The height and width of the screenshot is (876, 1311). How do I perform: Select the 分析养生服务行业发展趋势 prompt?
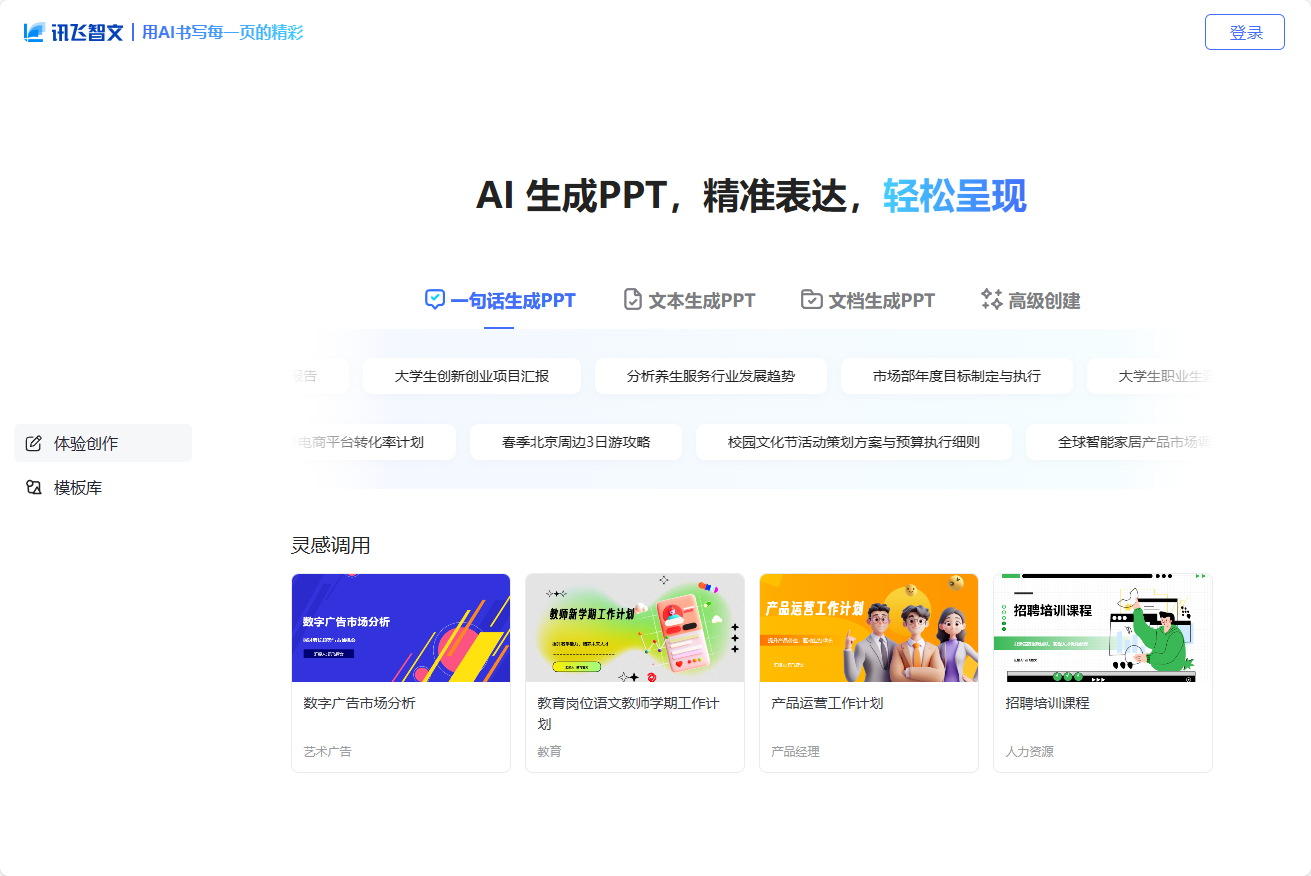(710, 376)
